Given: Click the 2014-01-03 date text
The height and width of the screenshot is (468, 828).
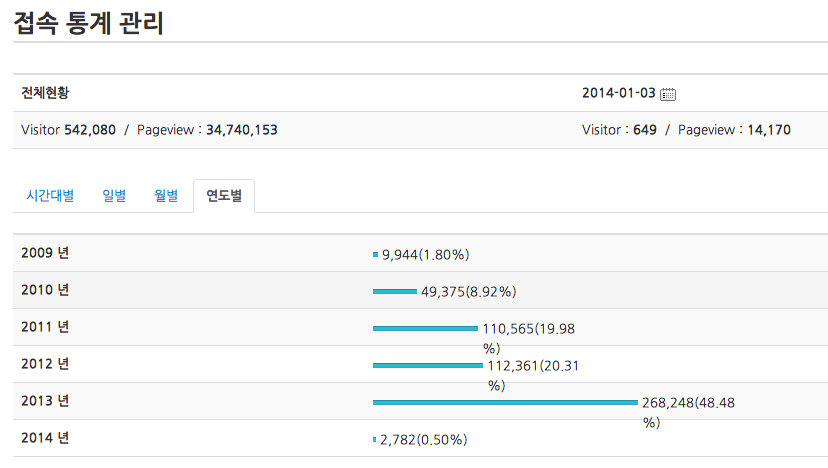Looking at the screenshot, I should click(x=618, y=93).
